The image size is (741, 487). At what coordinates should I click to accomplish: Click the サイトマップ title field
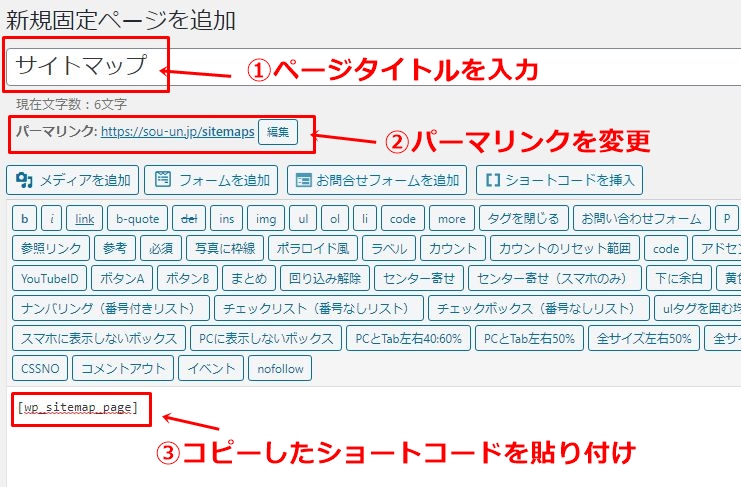click(x=373, y=67)
